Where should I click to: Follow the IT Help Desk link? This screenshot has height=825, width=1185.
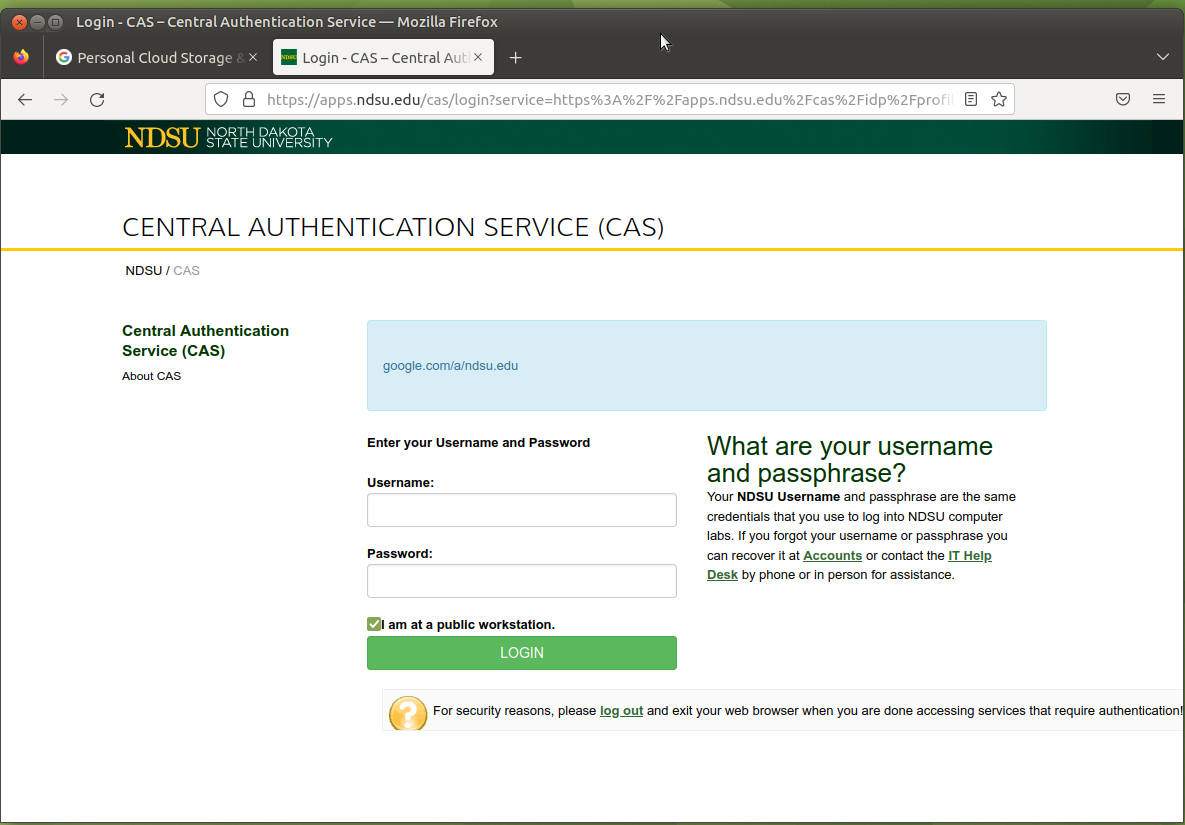(969, 556)
